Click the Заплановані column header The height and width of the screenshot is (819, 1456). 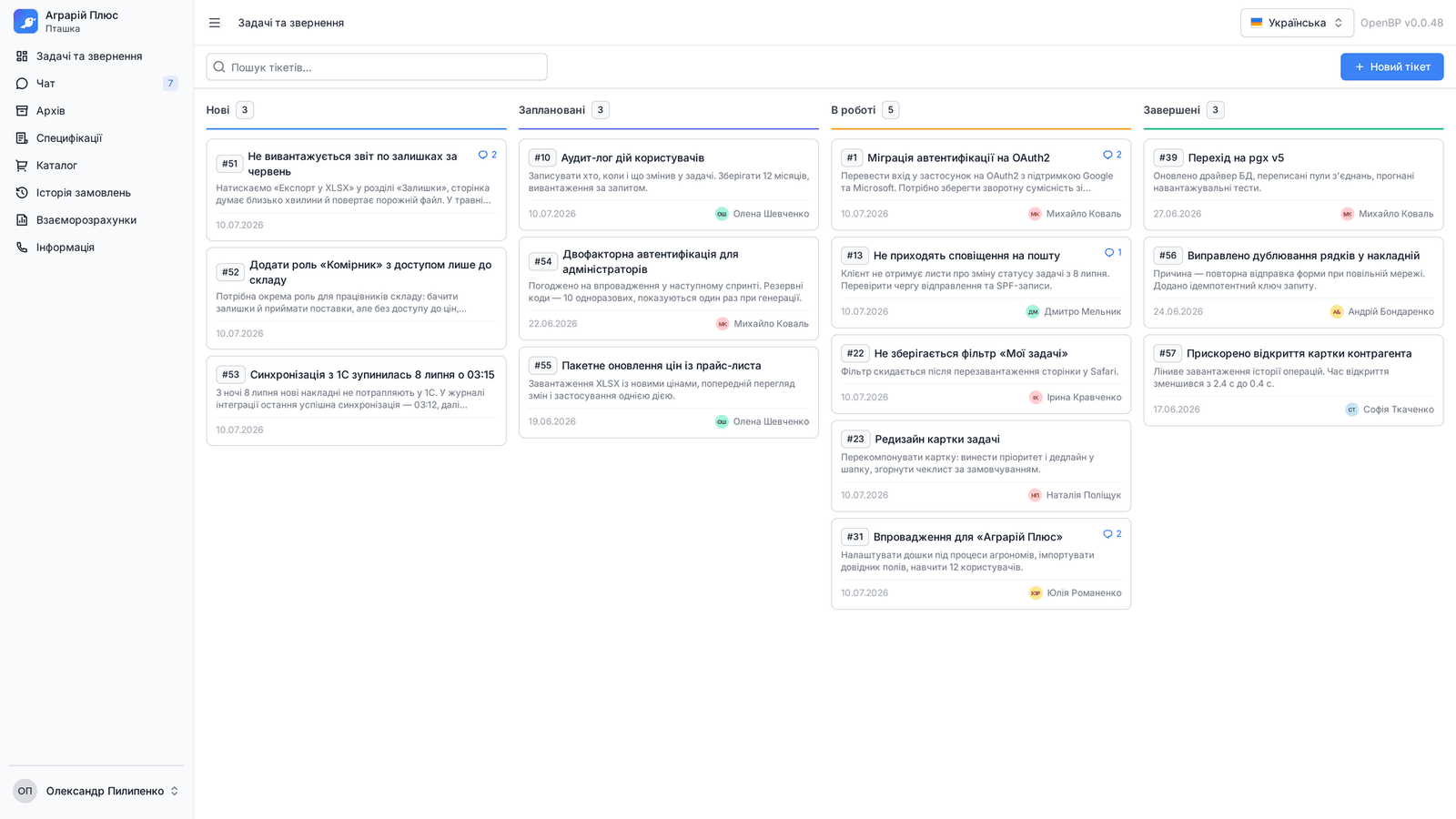[551, 110]
